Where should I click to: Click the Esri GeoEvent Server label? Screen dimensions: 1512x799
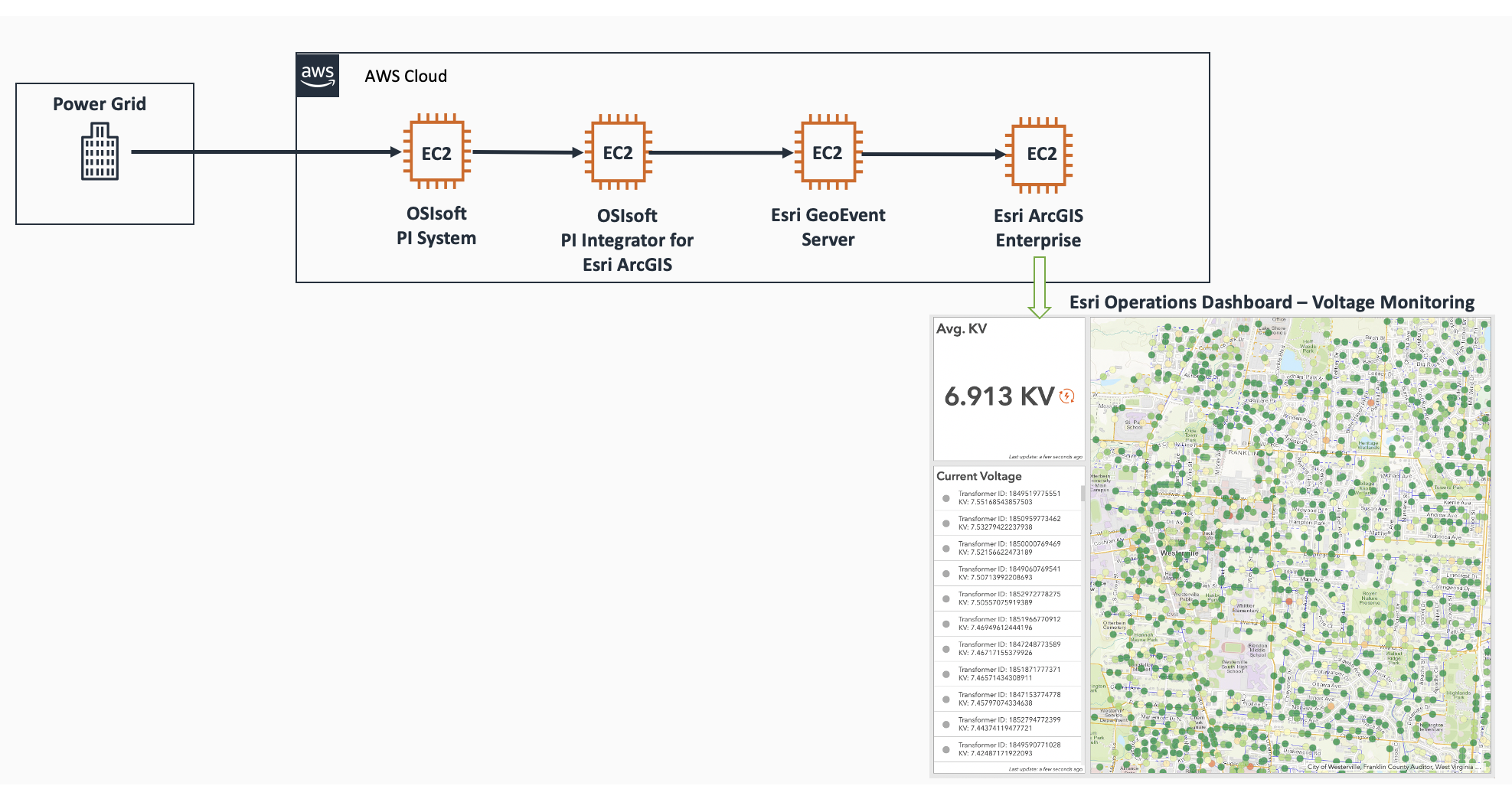(828, 227)
